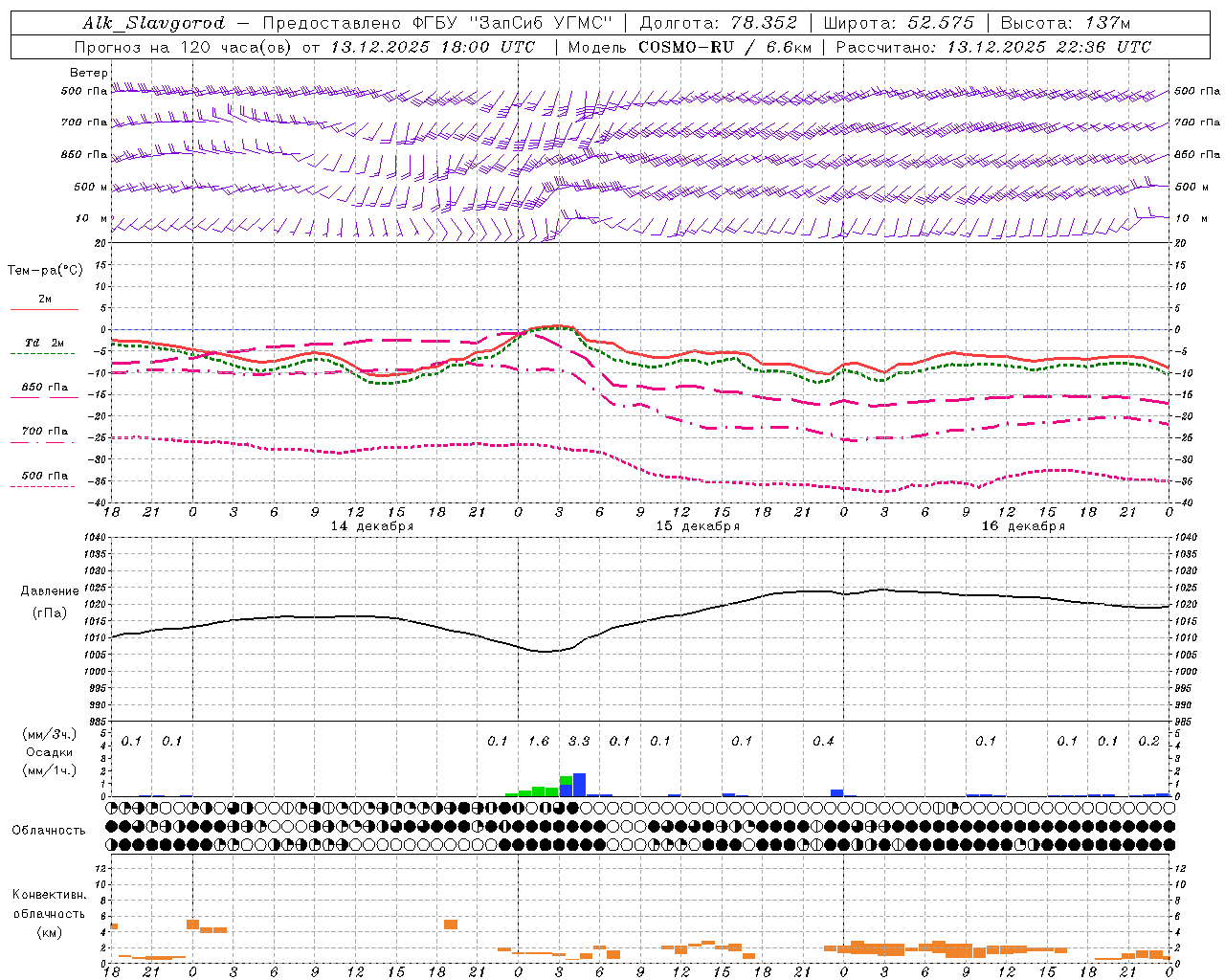
Task: Click the 'Тем-ра(°C)' temperature legend title
Action: click(45, 271)
